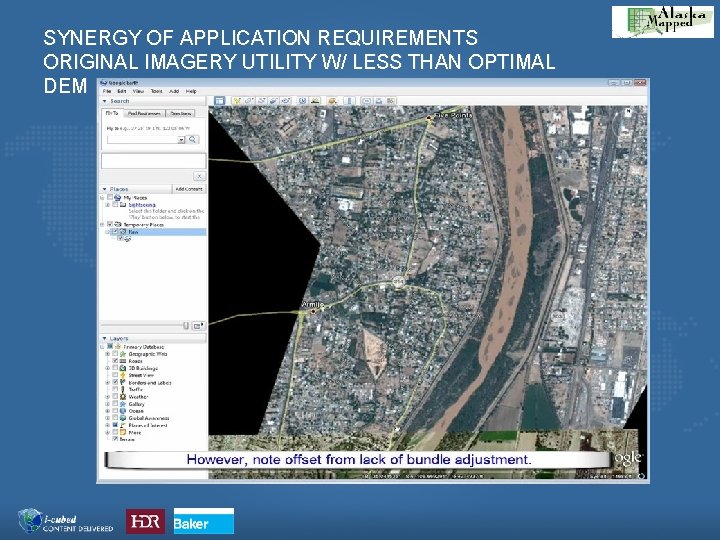Click the print toolbar icon
The height and width of the screenshot is (540, 720).
(x=378, y=101)
